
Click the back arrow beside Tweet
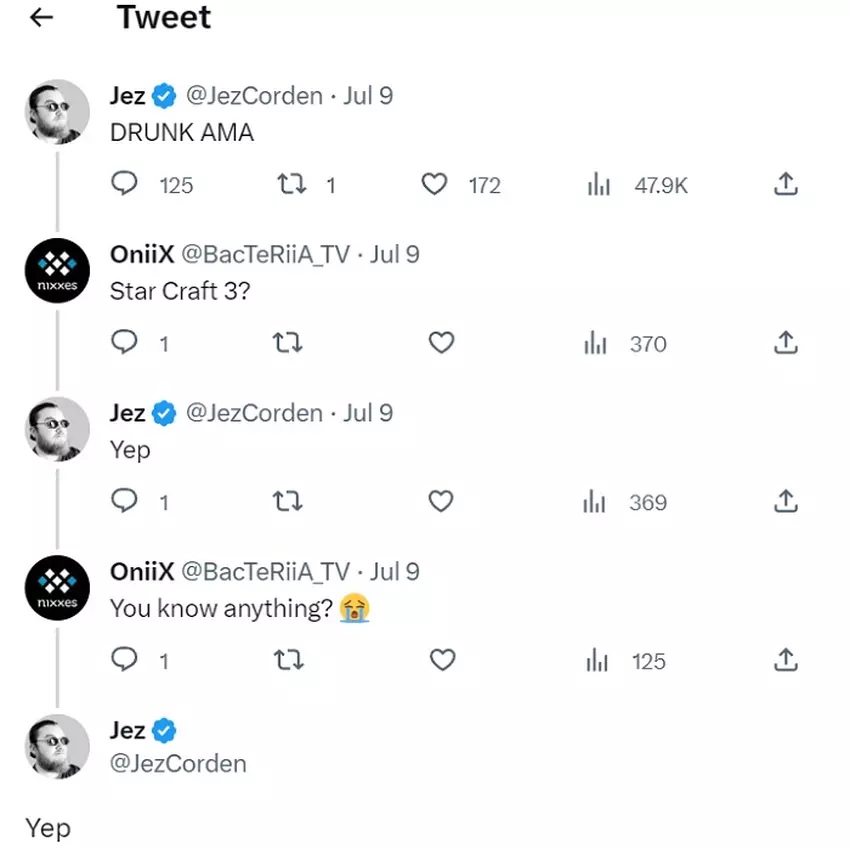click(41, 18)
